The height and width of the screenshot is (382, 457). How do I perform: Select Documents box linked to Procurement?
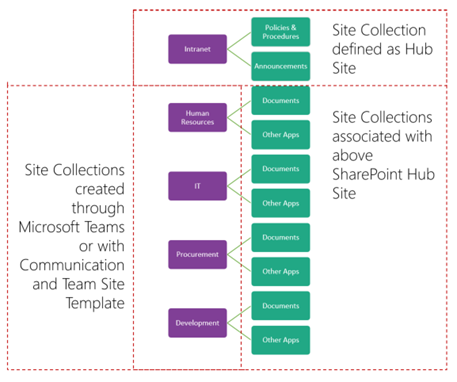coord(281,237)
